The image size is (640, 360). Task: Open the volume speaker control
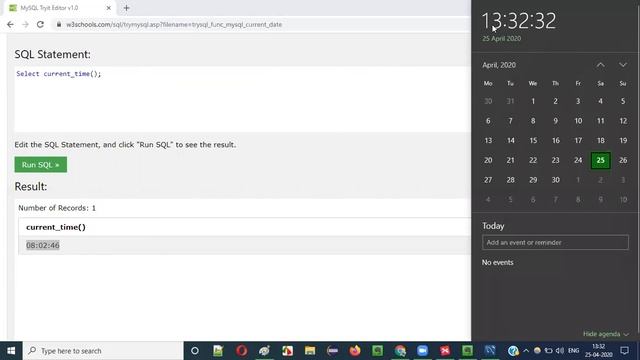point(560,351)
